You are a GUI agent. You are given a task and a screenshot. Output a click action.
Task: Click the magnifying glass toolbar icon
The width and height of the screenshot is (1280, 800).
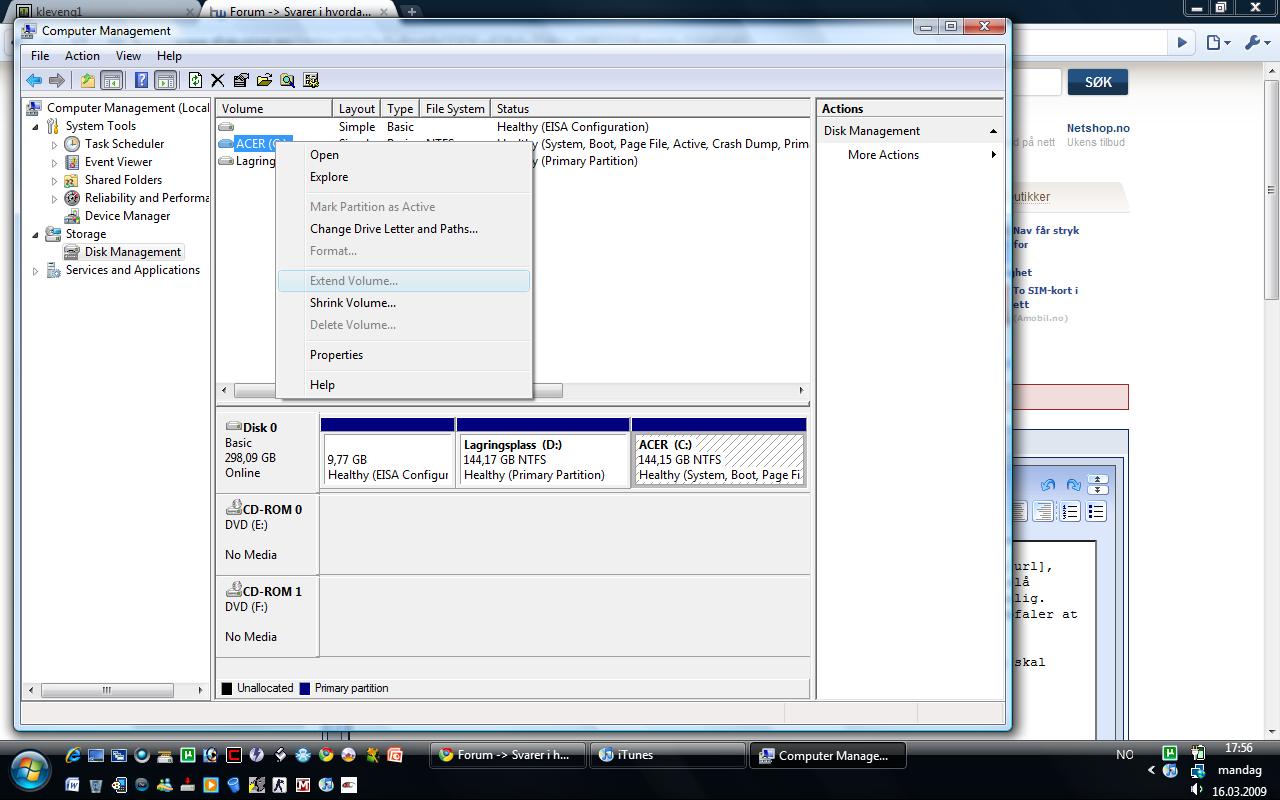click(288, 81)
